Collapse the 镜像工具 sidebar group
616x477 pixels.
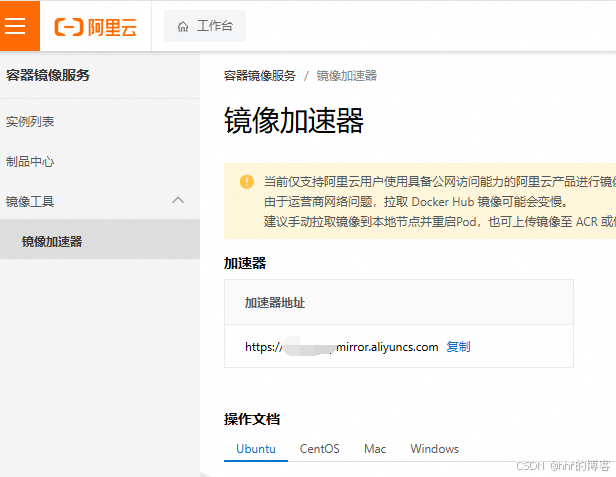[100, 201]
